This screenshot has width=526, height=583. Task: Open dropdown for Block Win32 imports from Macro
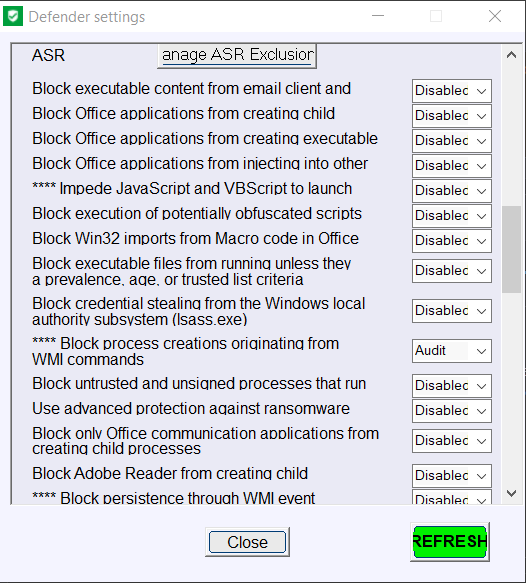coord(452,241)
